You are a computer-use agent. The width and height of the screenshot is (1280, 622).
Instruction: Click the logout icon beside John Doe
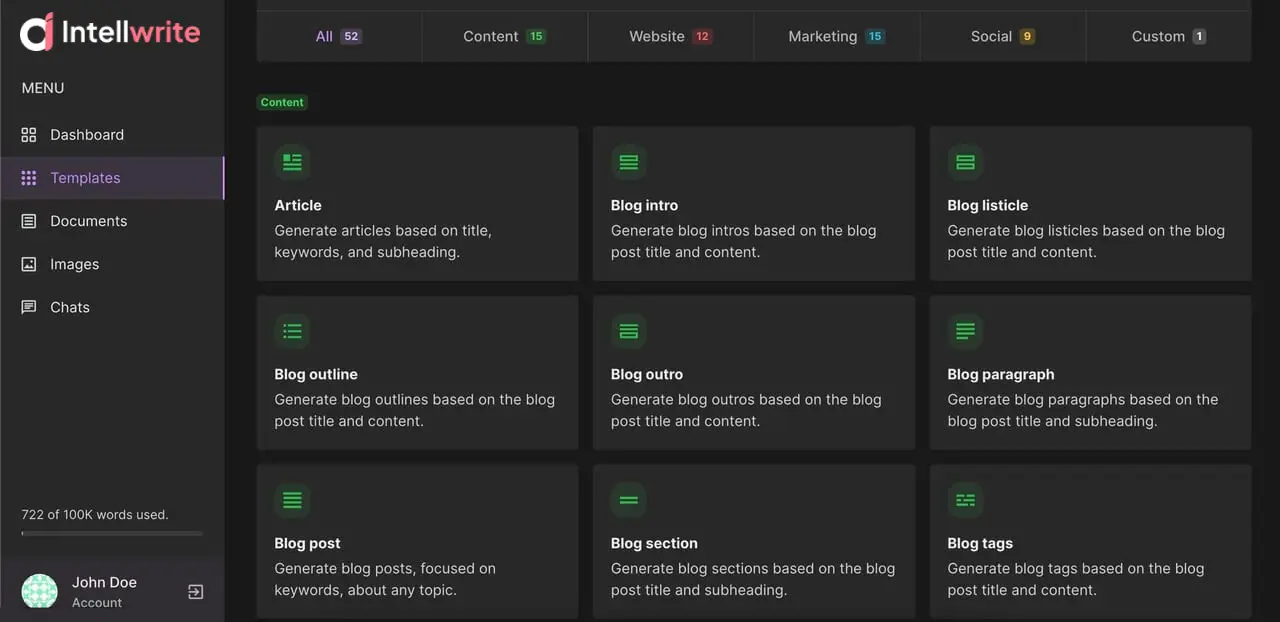(x=196, y=592)
